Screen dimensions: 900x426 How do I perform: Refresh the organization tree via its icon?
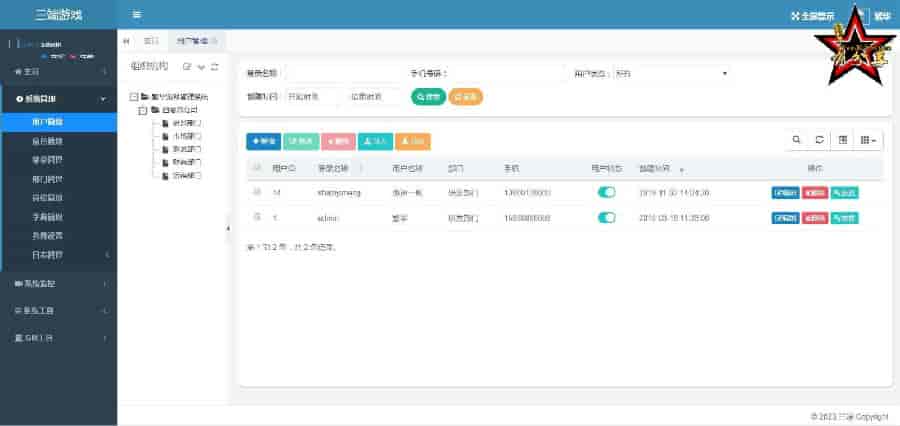214,67
